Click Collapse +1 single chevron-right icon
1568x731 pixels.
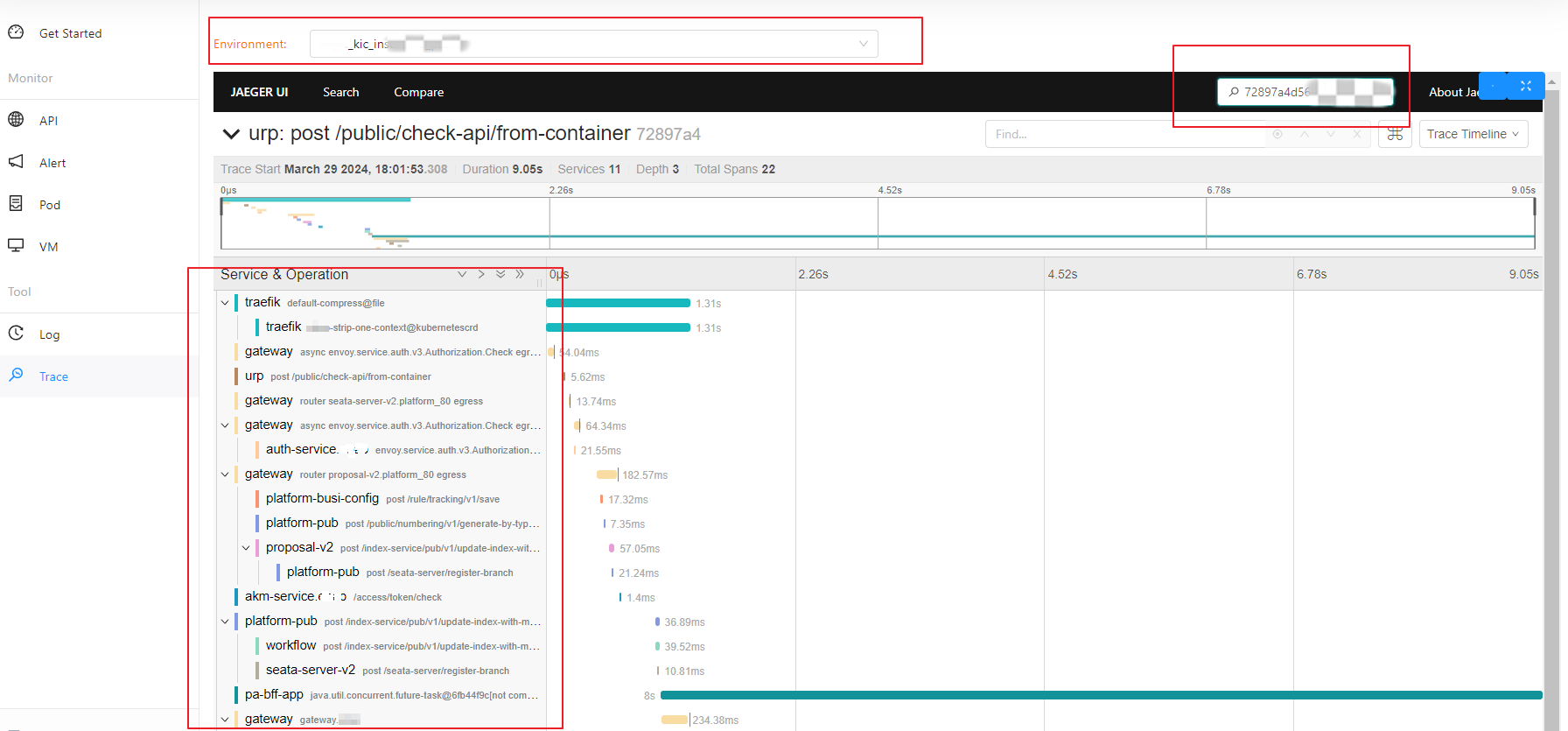click(x=481, y=274)
